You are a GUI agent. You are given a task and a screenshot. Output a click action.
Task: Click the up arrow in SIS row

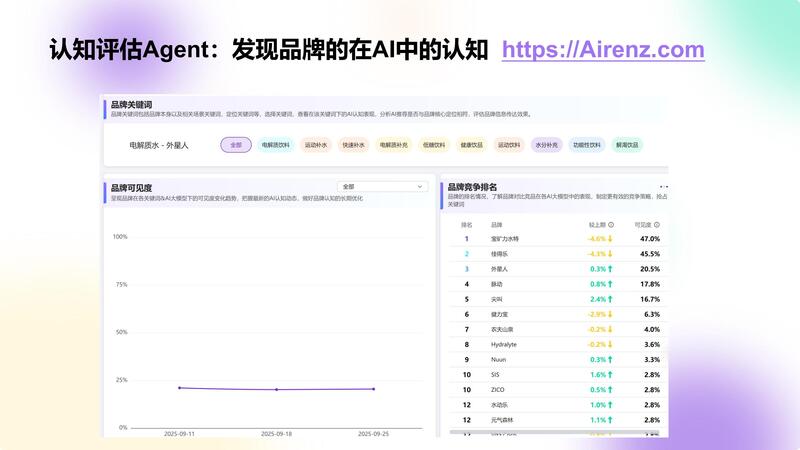[612, 374]
